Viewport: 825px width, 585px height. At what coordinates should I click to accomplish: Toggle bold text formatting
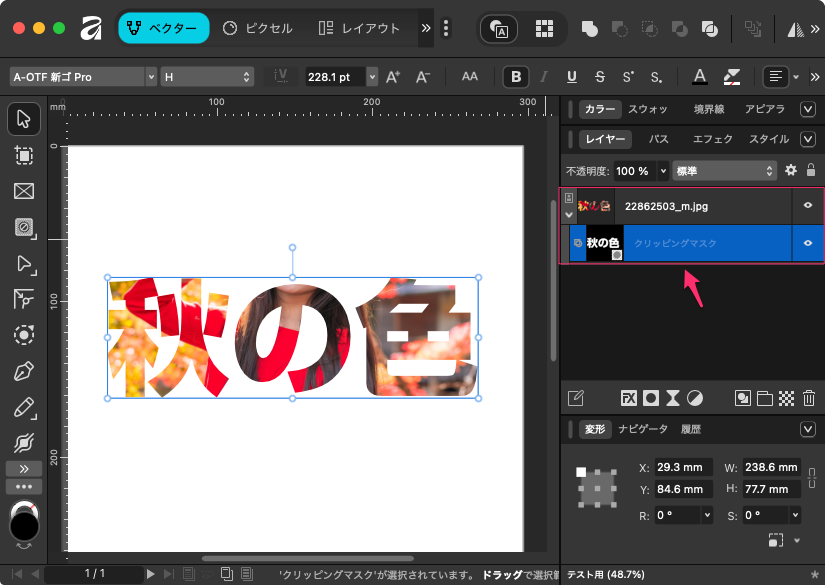[516, 76]
